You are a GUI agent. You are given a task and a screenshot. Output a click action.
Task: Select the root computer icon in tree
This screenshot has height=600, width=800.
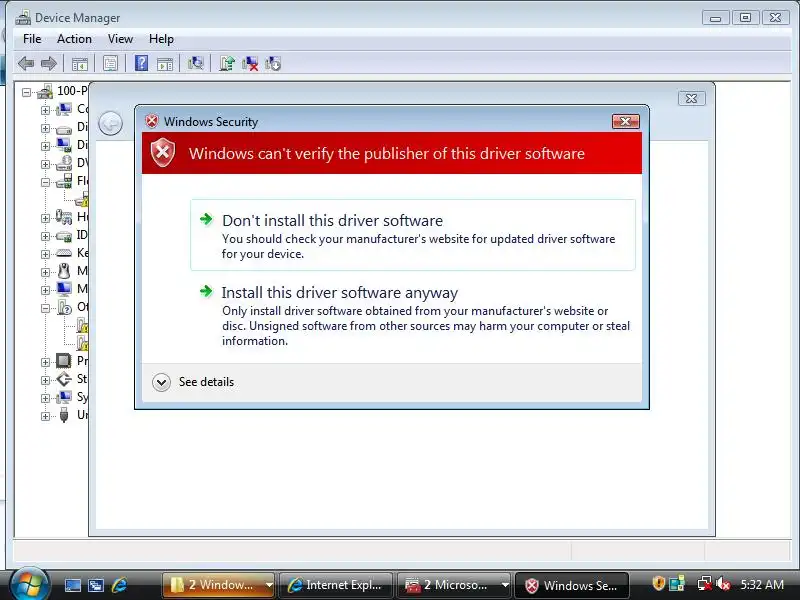(45, 91)
